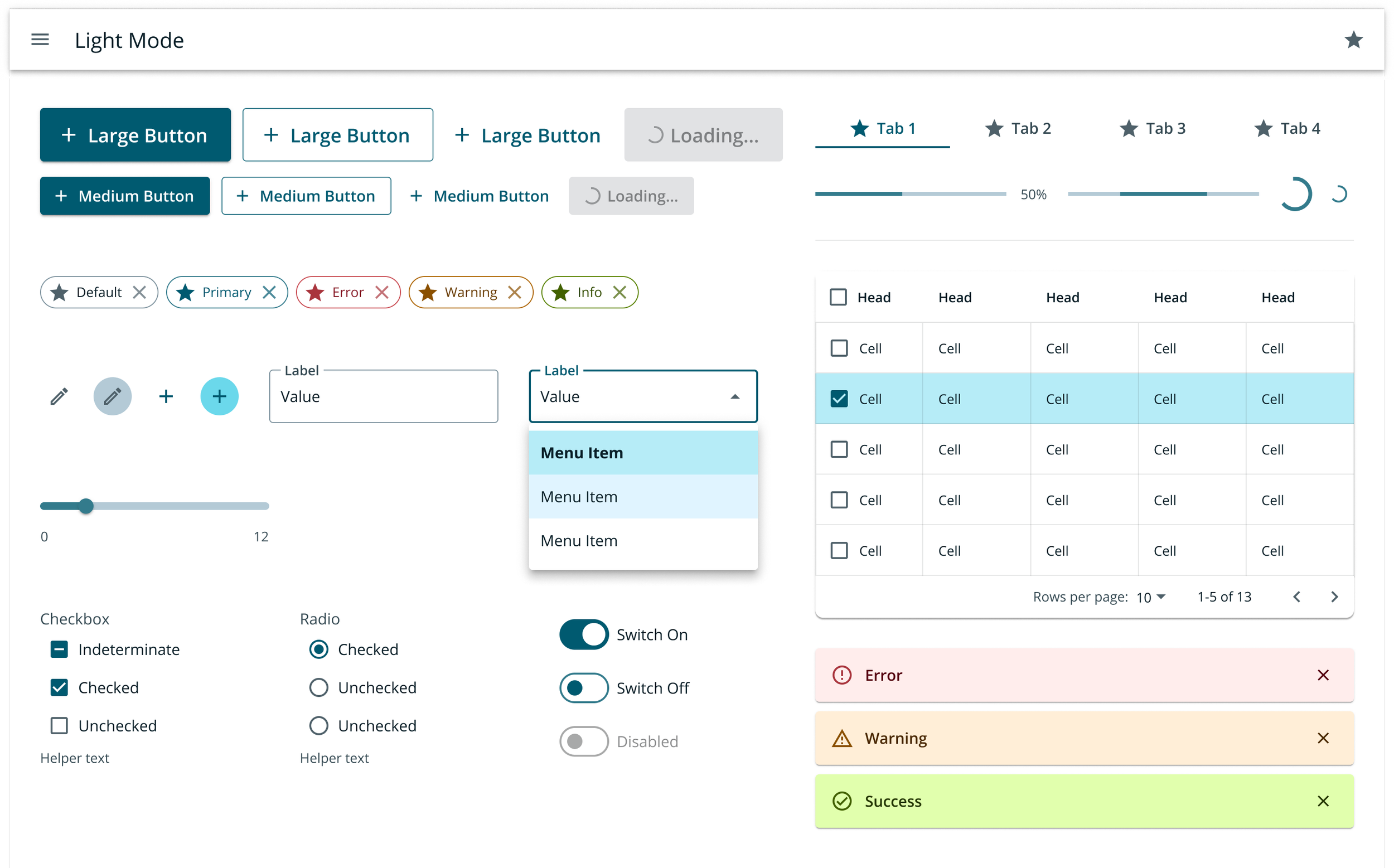Screen dimensions: 1394x868
Task: Click the slider thumb handle
Action: point(86,506)
